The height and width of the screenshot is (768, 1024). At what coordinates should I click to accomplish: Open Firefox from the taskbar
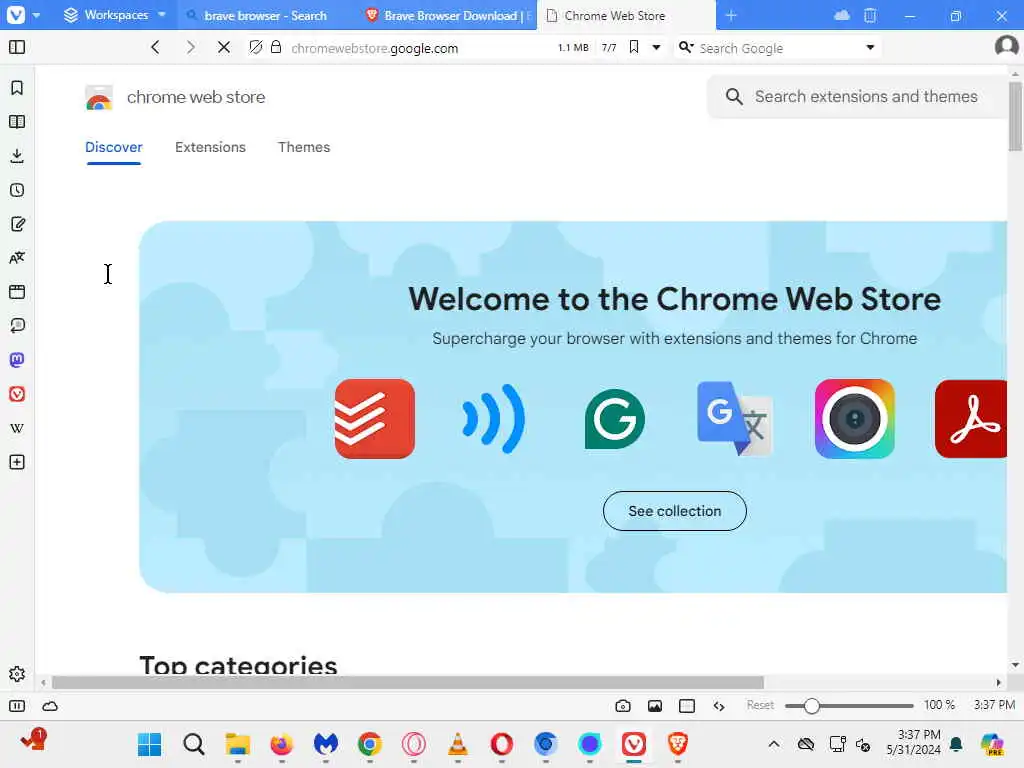(x=281, y=744)
